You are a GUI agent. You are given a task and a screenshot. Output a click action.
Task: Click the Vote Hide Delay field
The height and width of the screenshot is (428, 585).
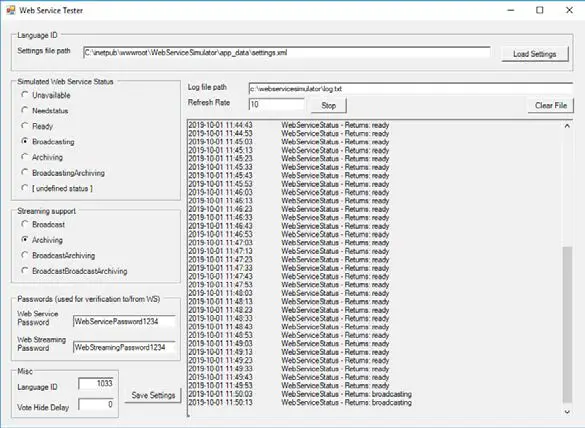(96, 404)
